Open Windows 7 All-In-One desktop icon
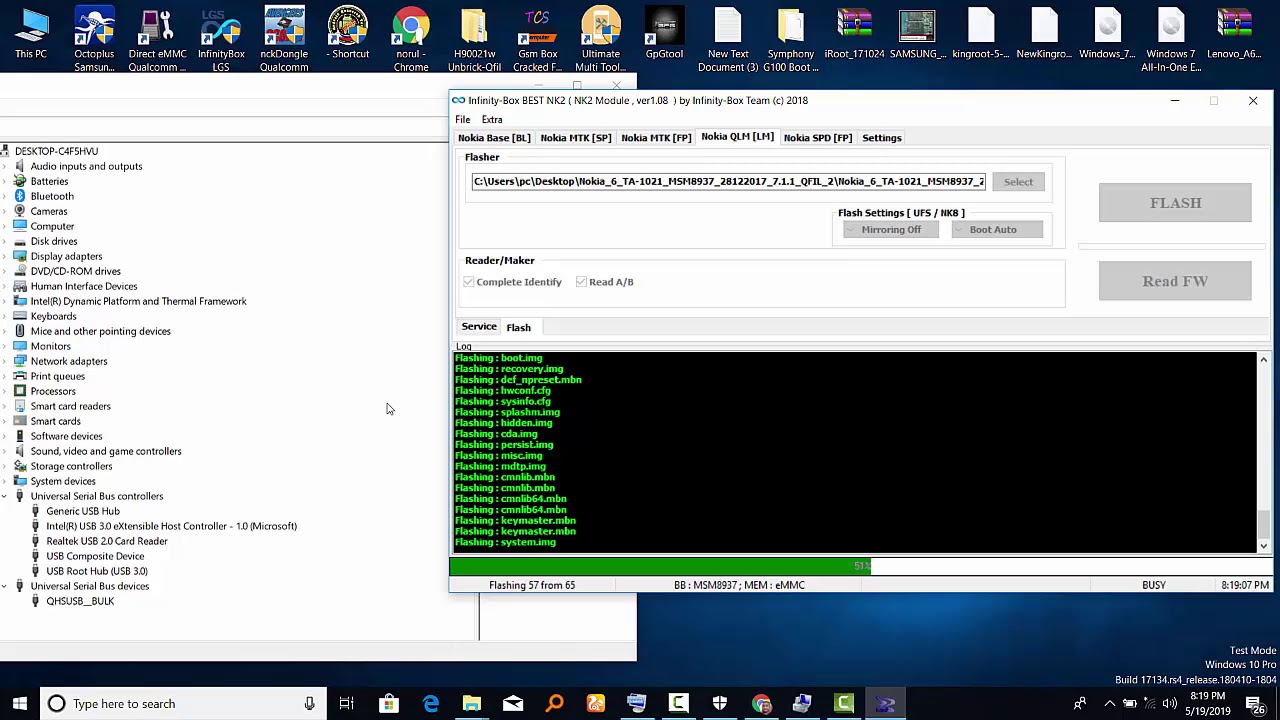 tap(1171, 40)
